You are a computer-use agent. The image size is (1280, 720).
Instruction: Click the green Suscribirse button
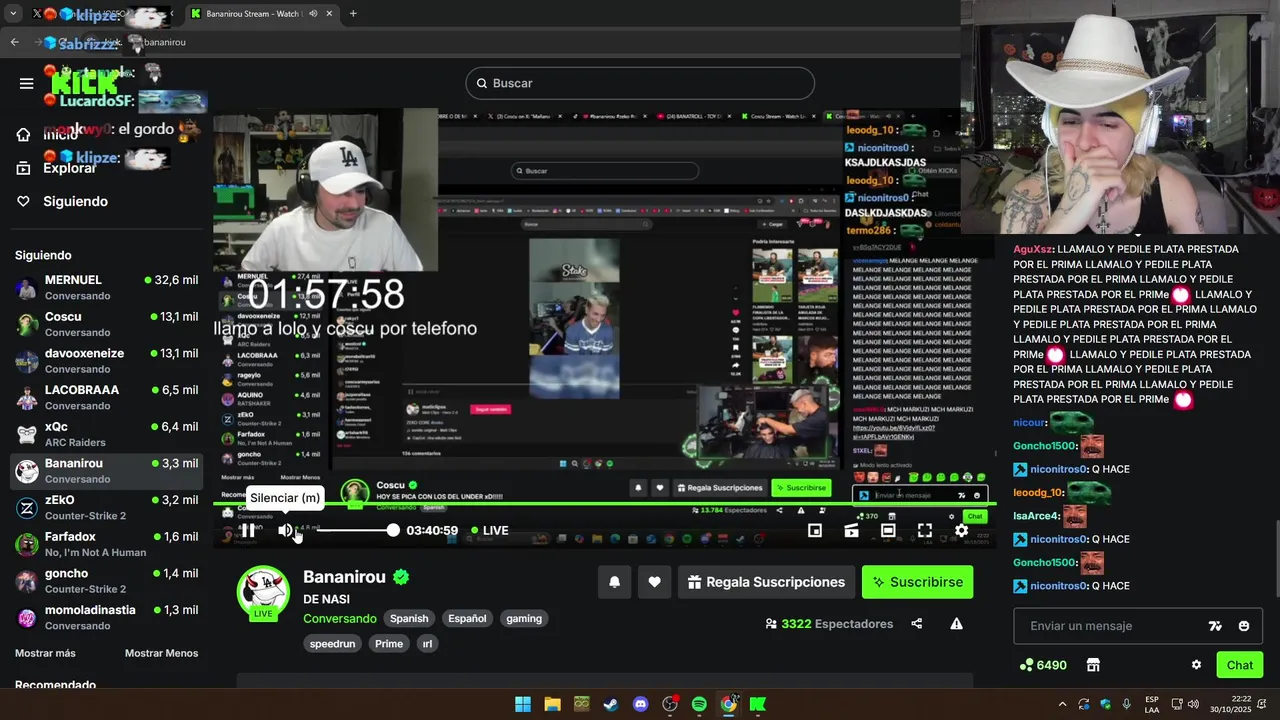917,582
